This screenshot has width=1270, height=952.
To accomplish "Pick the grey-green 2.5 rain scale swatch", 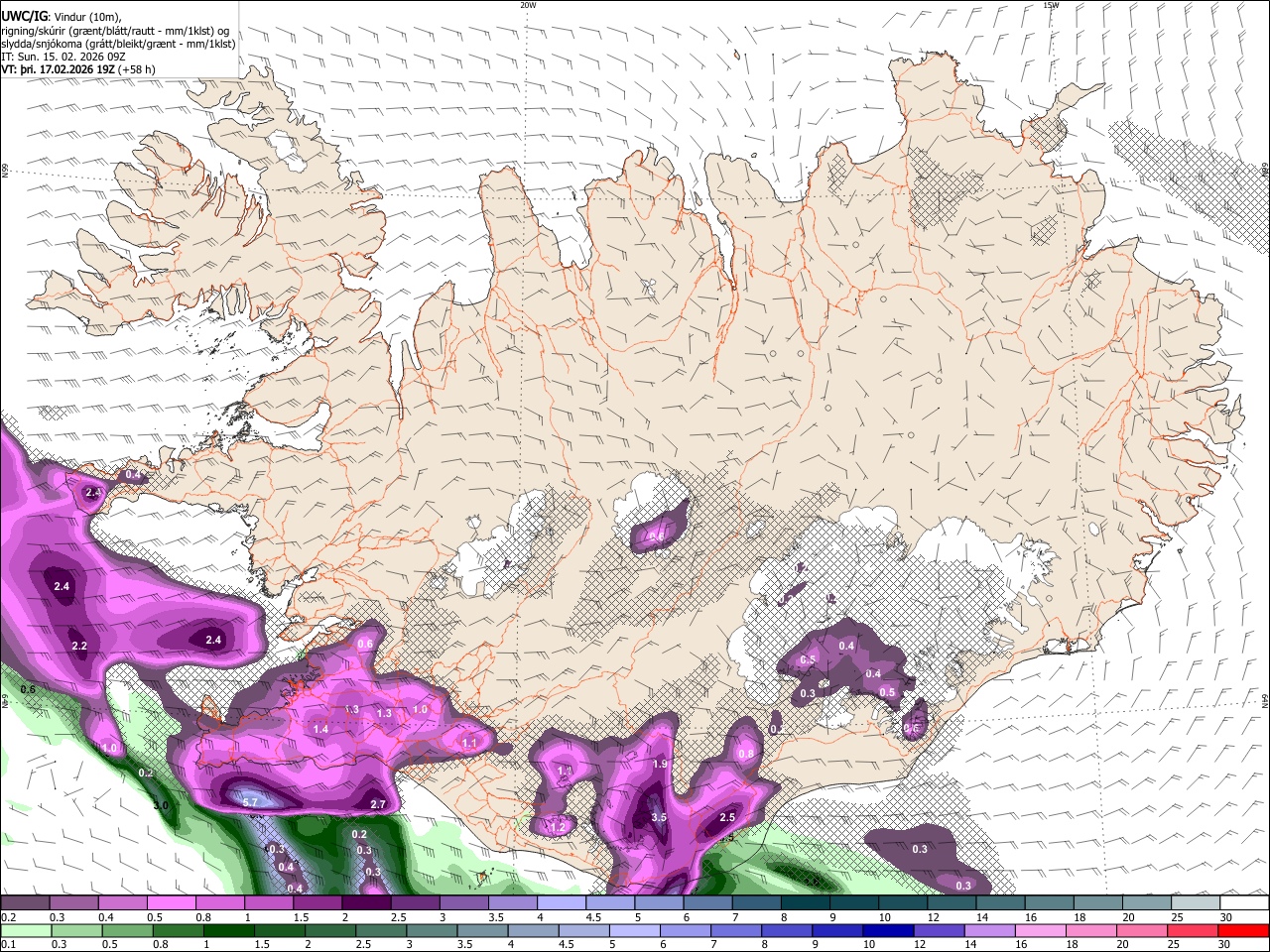I will [x=381, y=930].
